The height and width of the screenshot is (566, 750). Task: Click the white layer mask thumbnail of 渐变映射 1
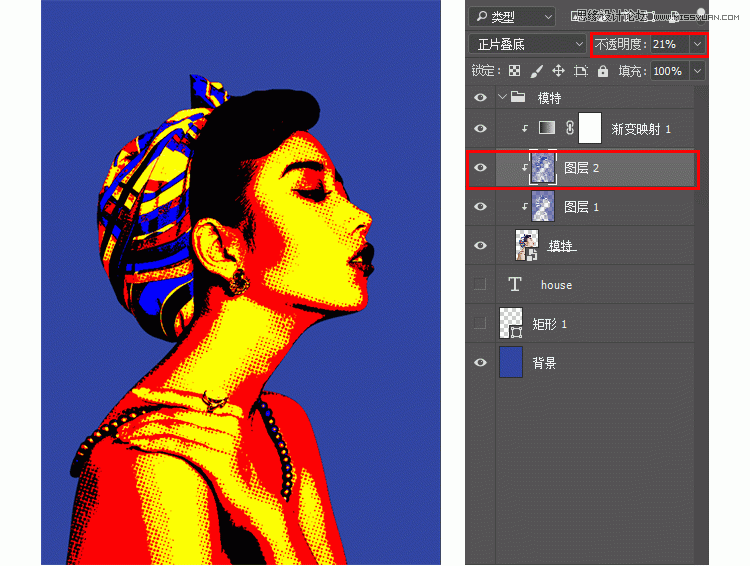590,128
